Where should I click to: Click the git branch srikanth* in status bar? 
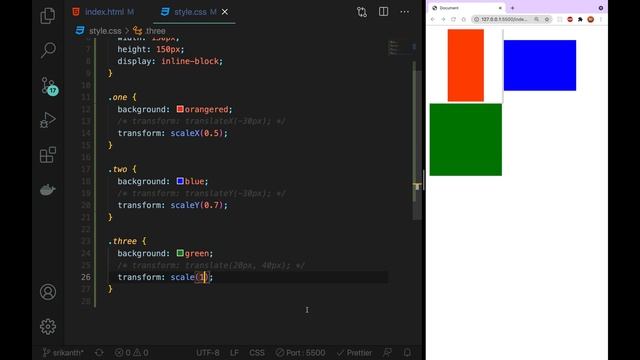coord(63,353)
